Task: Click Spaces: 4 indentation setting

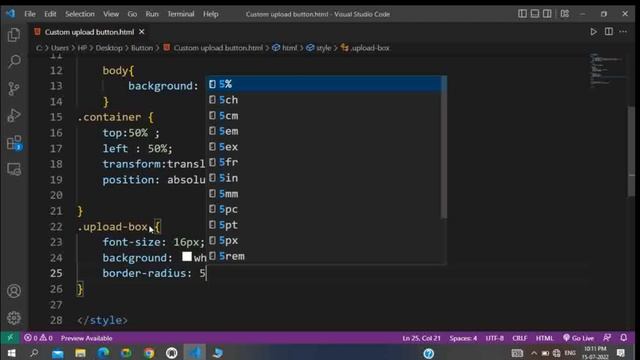Action: coord(463,338)
